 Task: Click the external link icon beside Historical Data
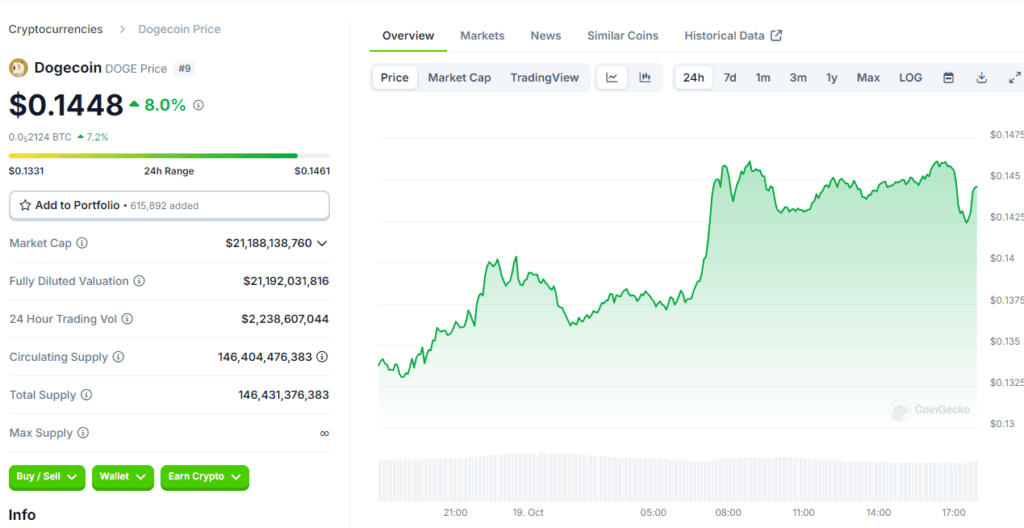[776, 36]
